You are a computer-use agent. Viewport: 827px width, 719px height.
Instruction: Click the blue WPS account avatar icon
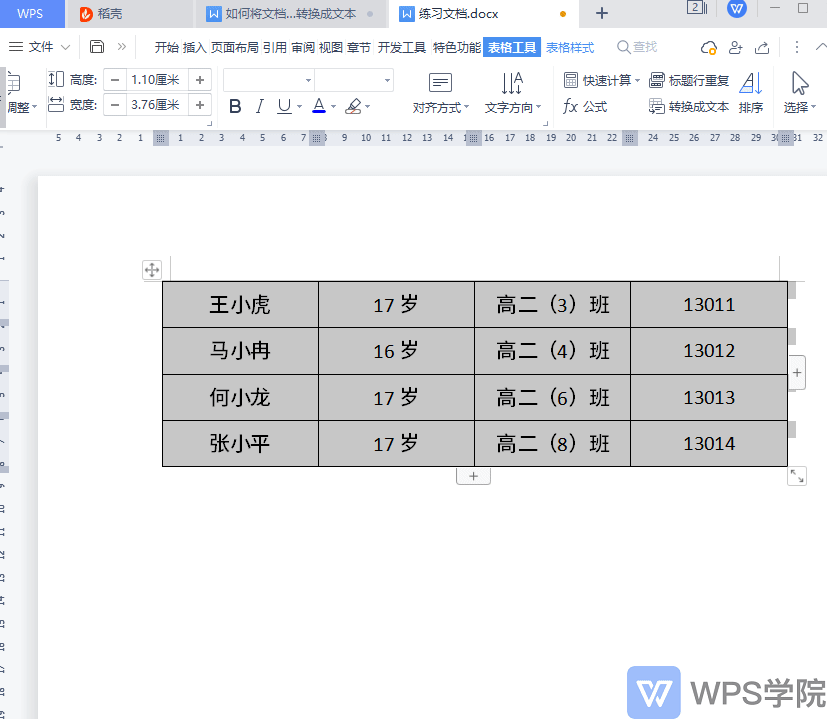[x=737, y=8]
